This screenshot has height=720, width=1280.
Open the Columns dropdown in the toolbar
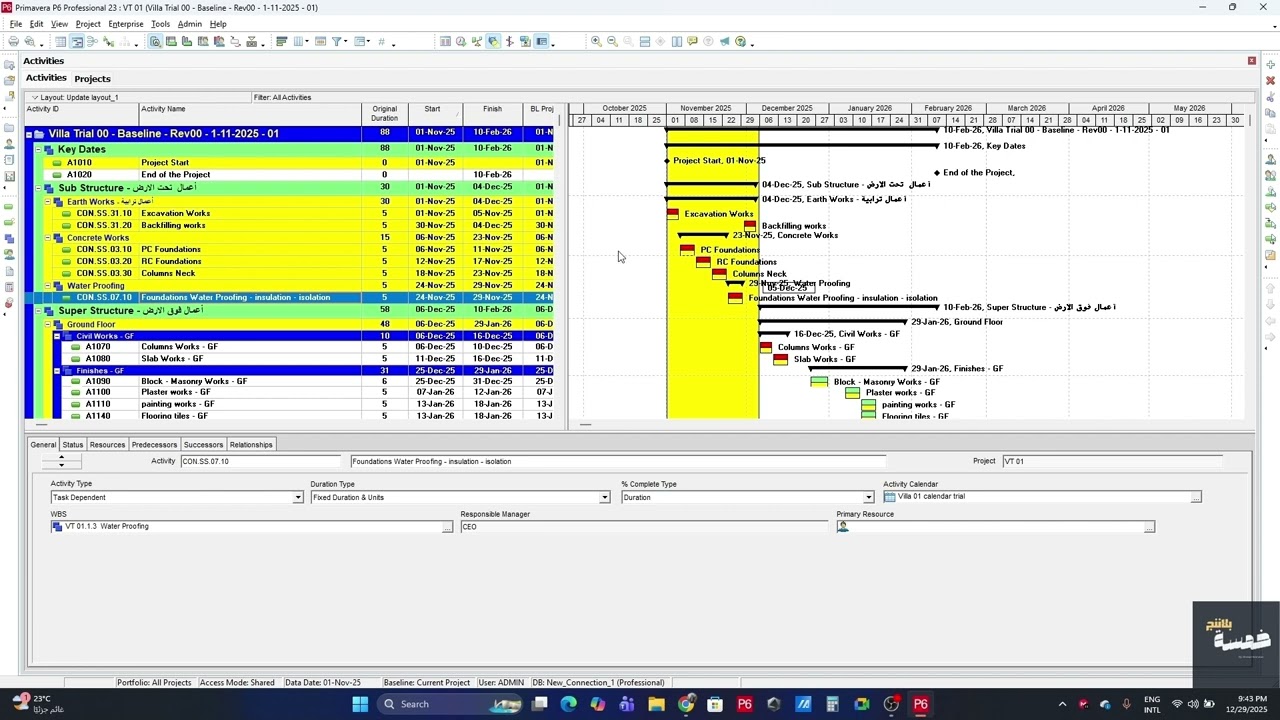tap(307, 42)
